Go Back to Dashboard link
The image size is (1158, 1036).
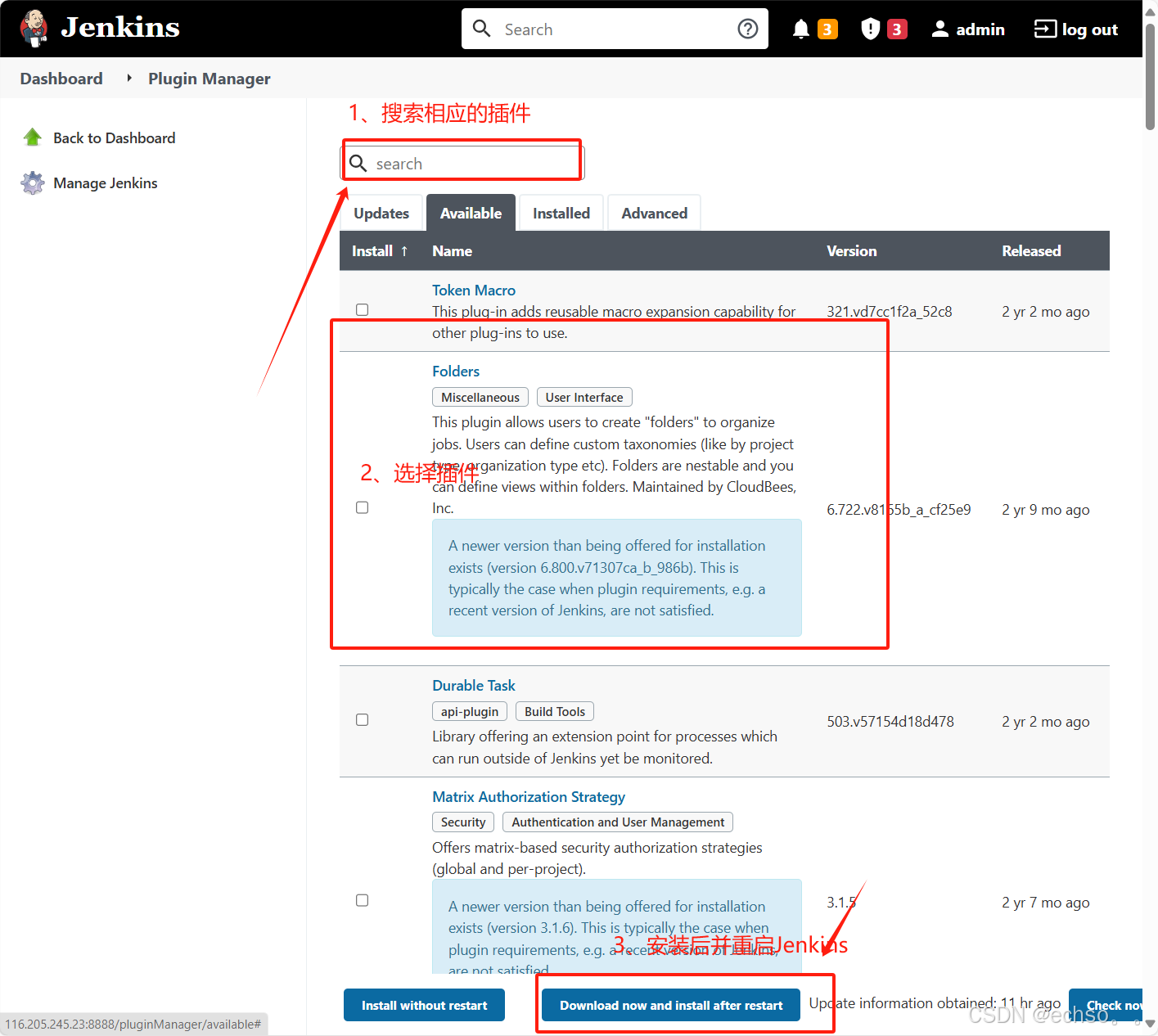tap(115, 137)
